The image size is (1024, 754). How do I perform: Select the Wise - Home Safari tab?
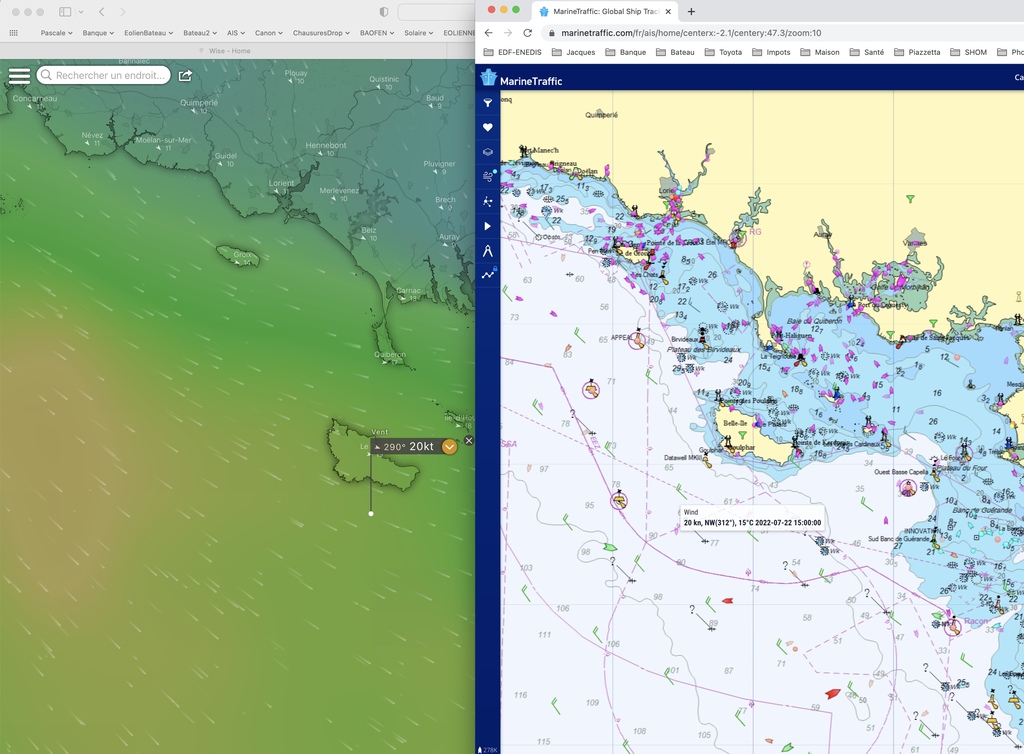click(x=225, y=51)
